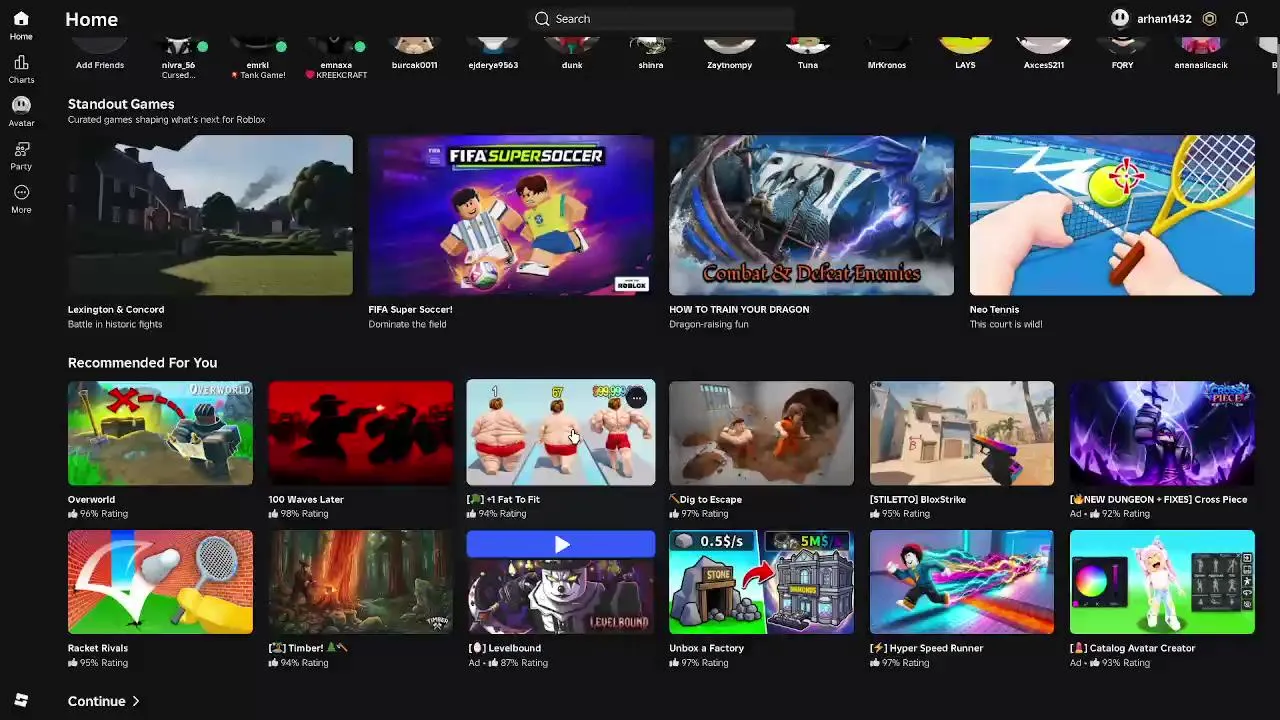Open three-dots menu on +1 Fat To Fit

tap(637, 398)
